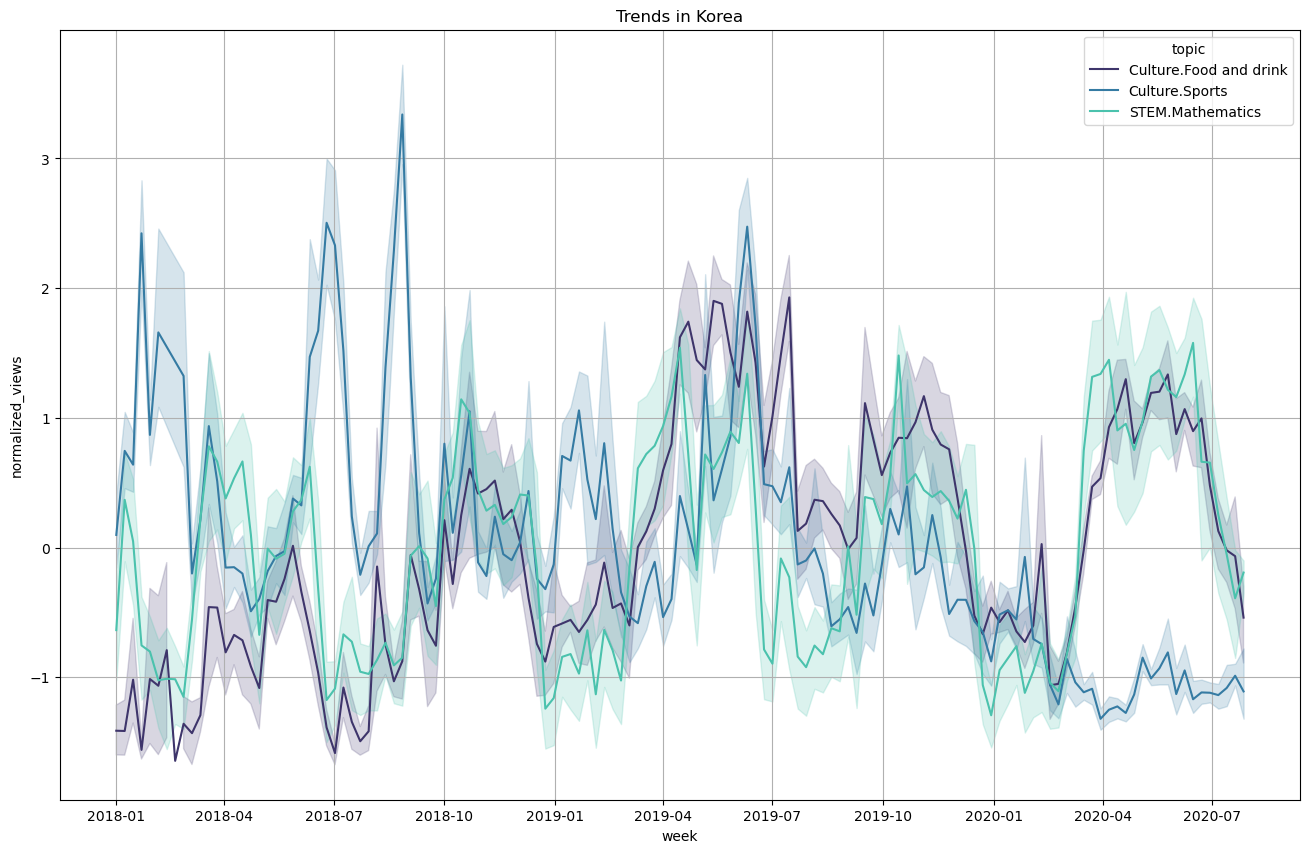Screen dimensions: 1309x853
Task: Click the teal STEM.Mathematics legend line
Action: tap(1105, 112)
